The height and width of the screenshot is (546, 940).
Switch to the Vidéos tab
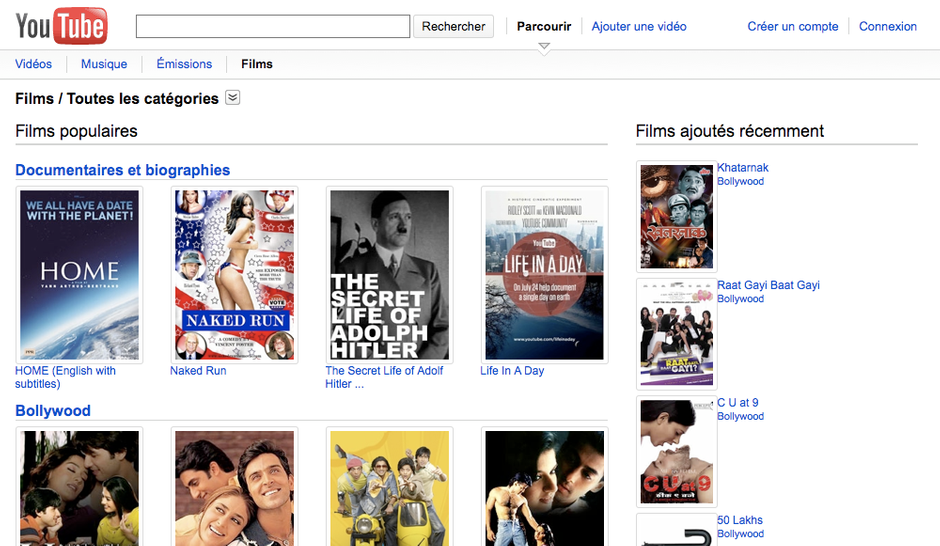coord(34,64)
